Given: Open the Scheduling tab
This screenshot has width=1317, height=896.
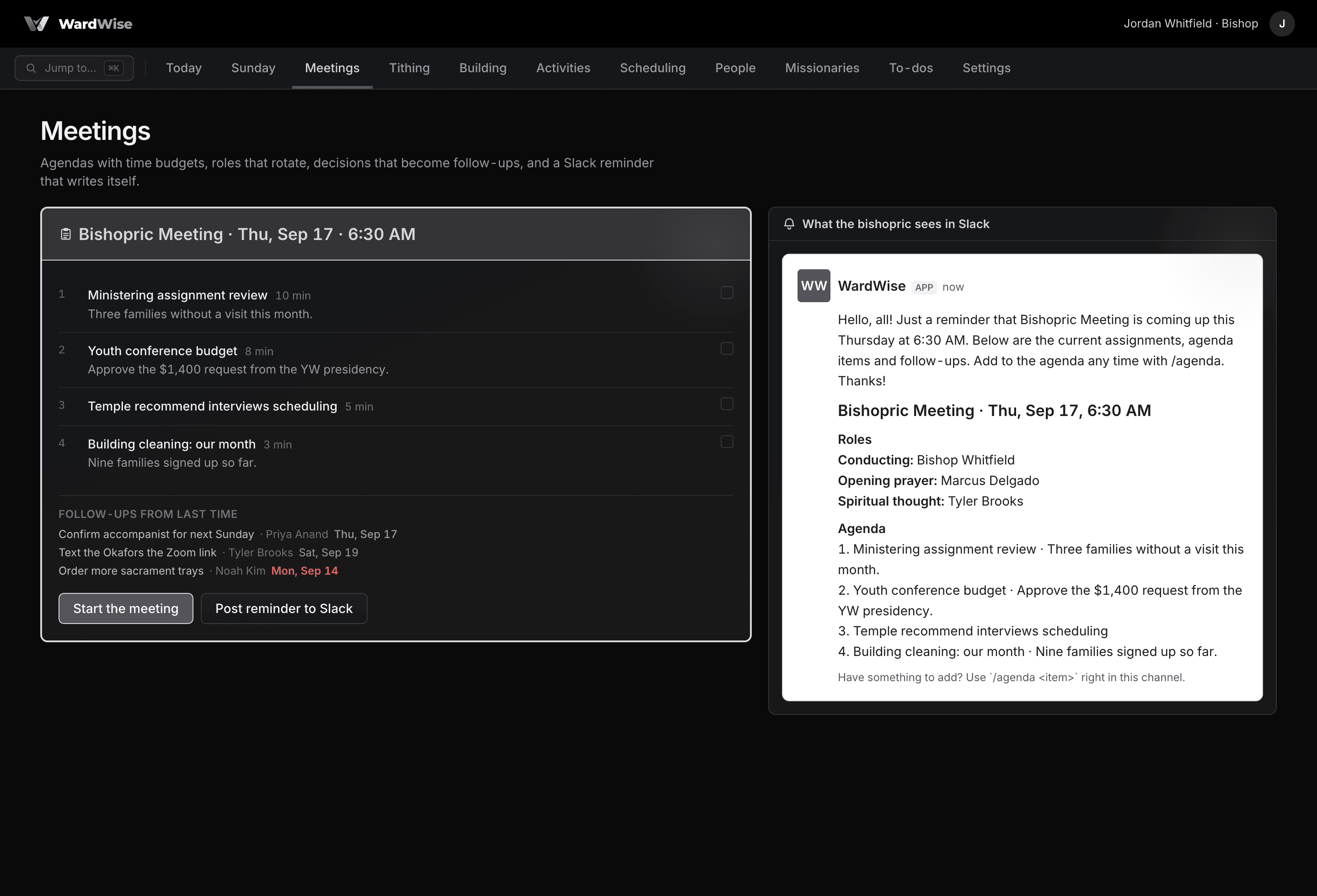Looking at the screenshot, I should (652, 68).
